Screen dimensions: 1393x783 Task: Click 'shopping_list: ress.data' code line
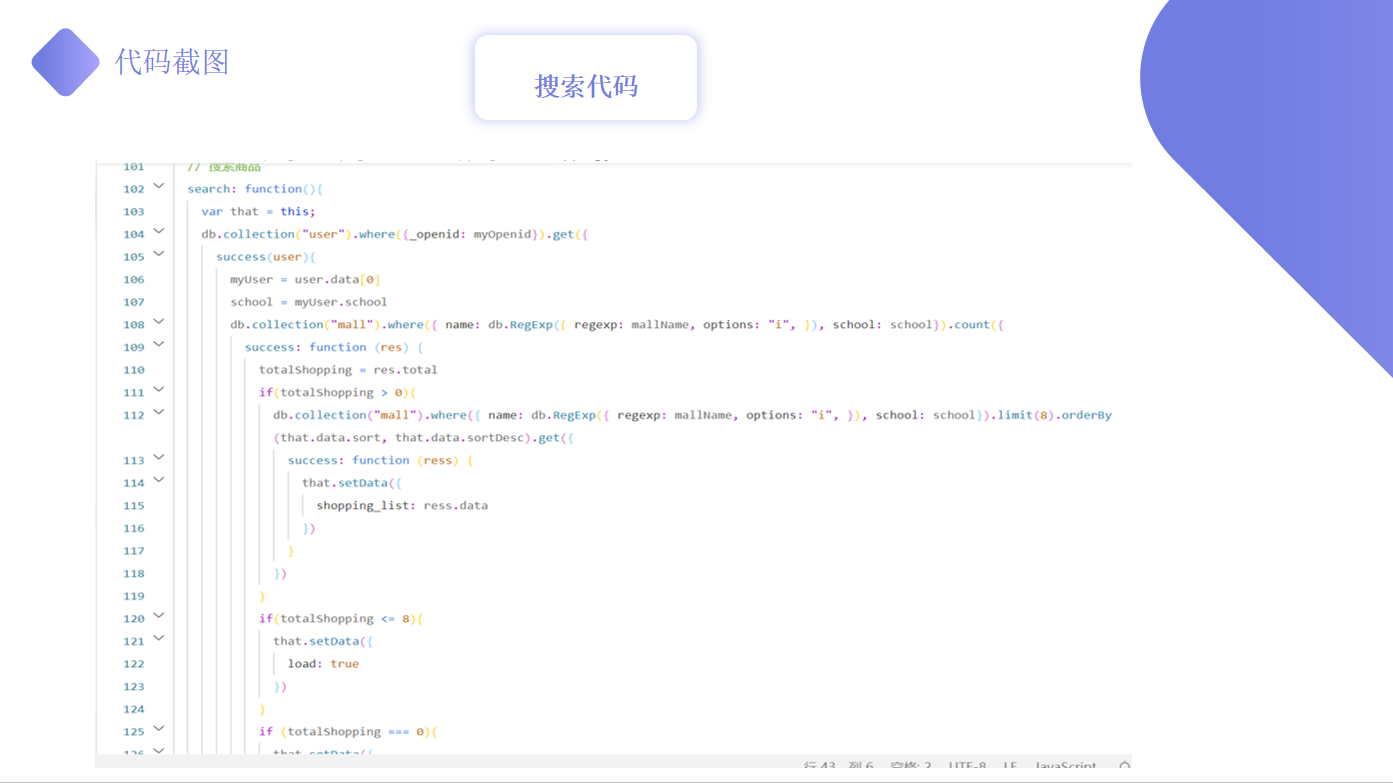click(402, 506)
